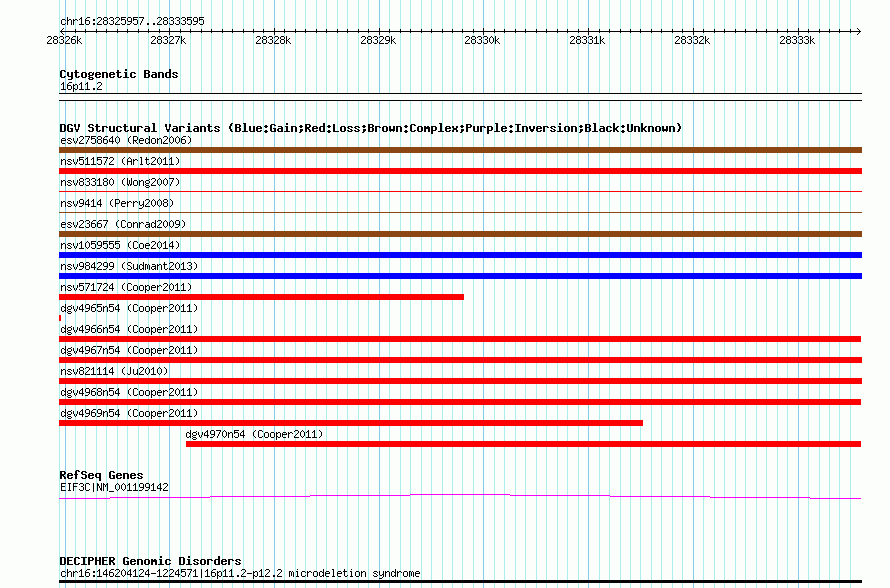Open variant nsv9414 (Perry2008) label

[x=117, y=203]
